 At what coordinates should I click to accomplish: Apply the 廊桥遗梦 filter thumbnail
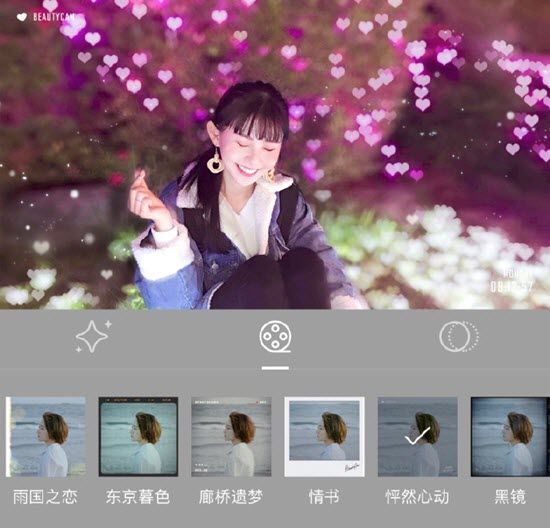point(231,437)
